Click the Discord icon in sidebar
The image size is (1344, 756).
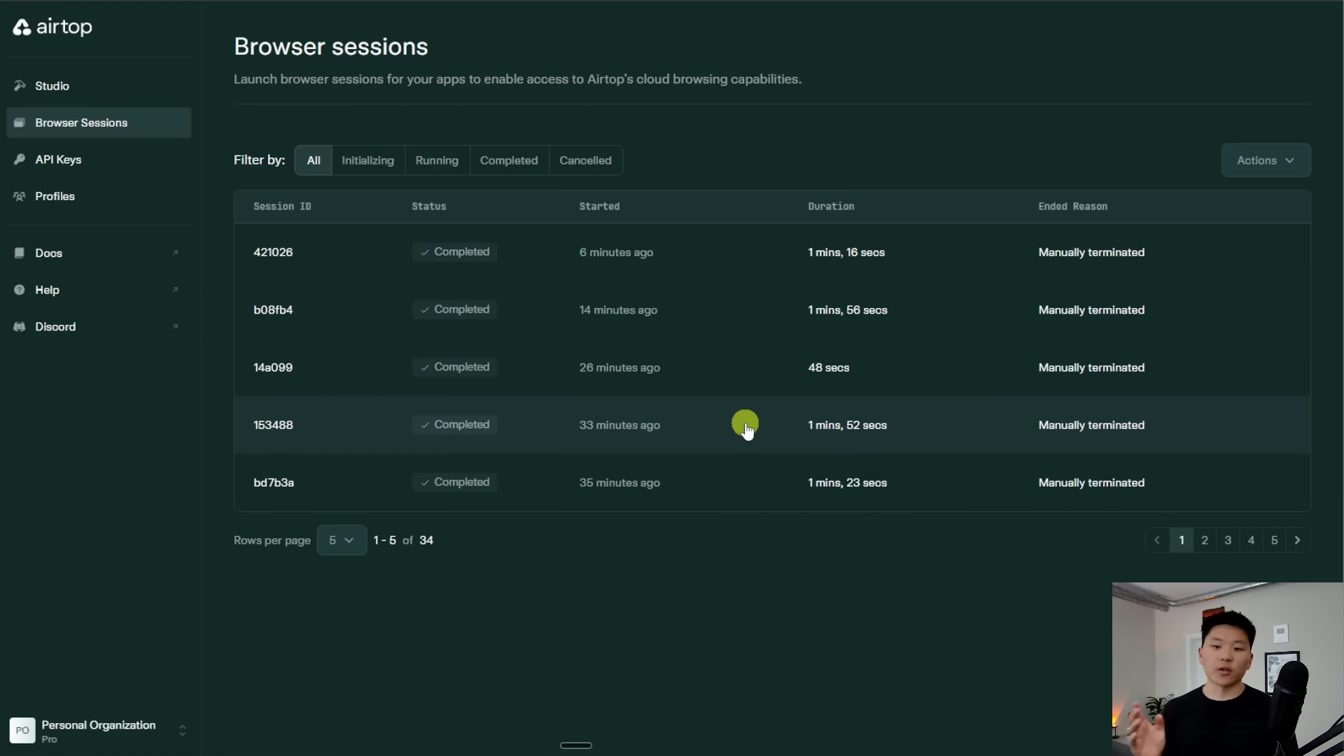[x=19, y=327]
